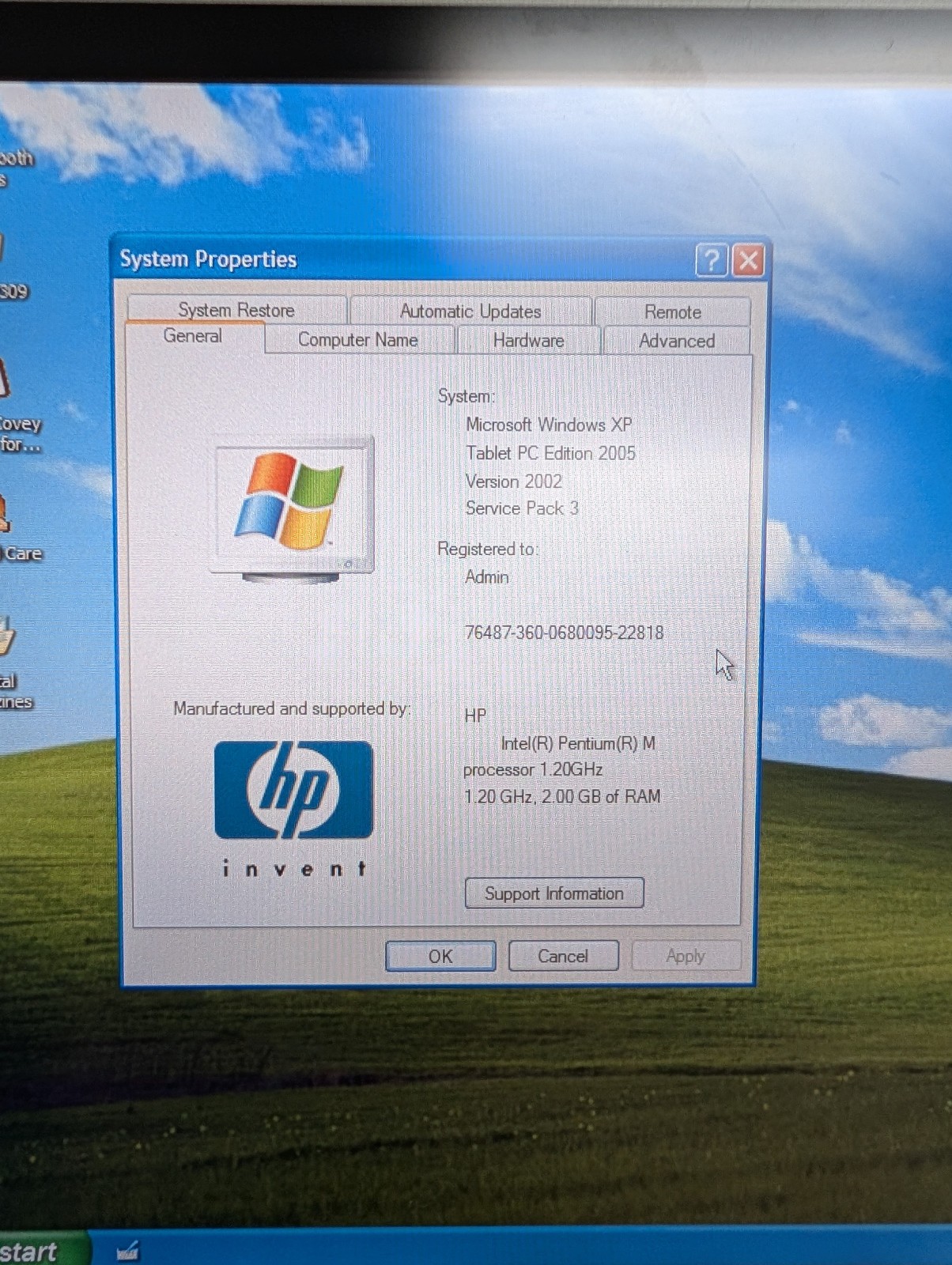
Task: Close the System Properties window
Action: (x=749, y=259)
